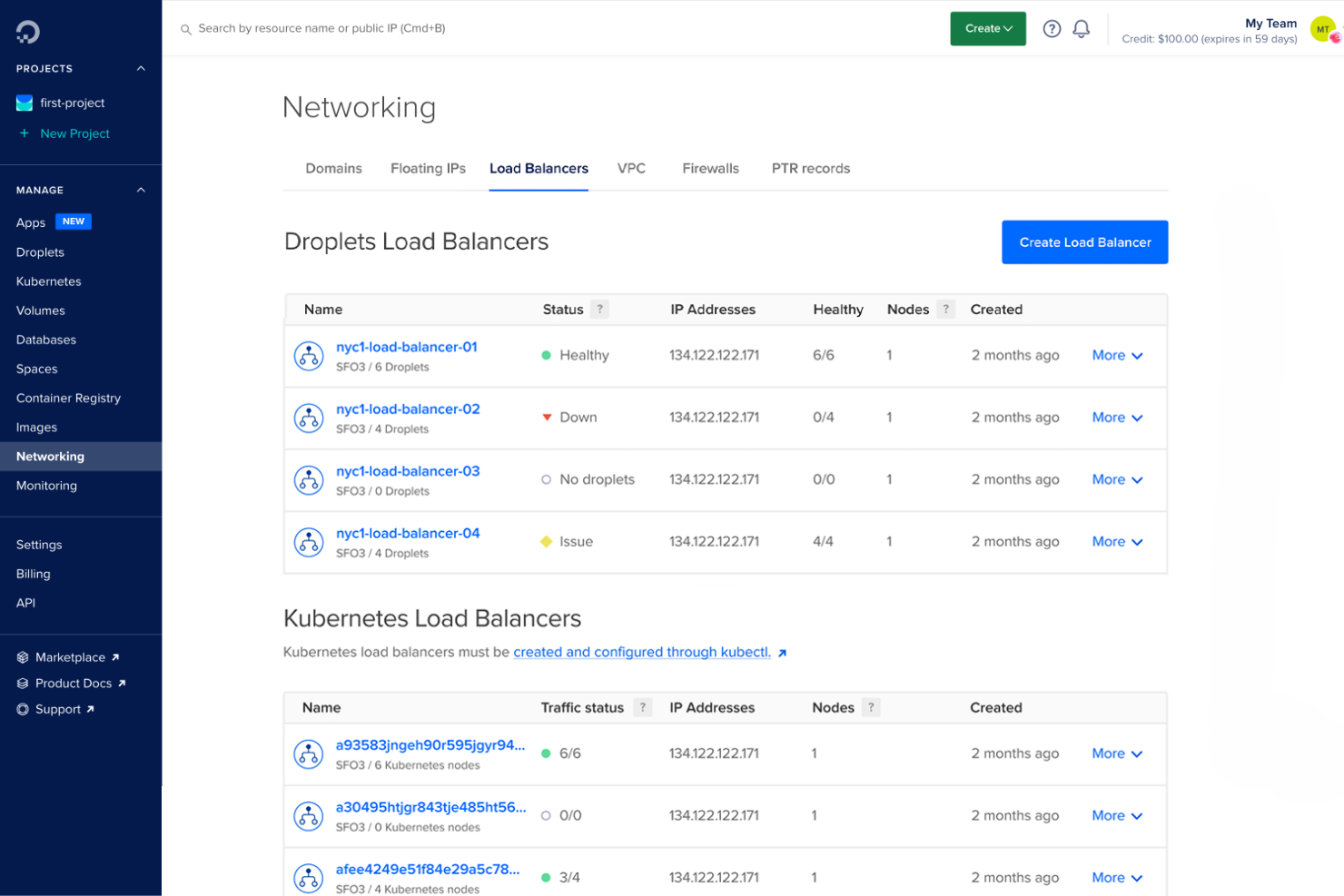1344x896 pixels.
Task: Switch to the Domains tab
Action: click(333, 169)
